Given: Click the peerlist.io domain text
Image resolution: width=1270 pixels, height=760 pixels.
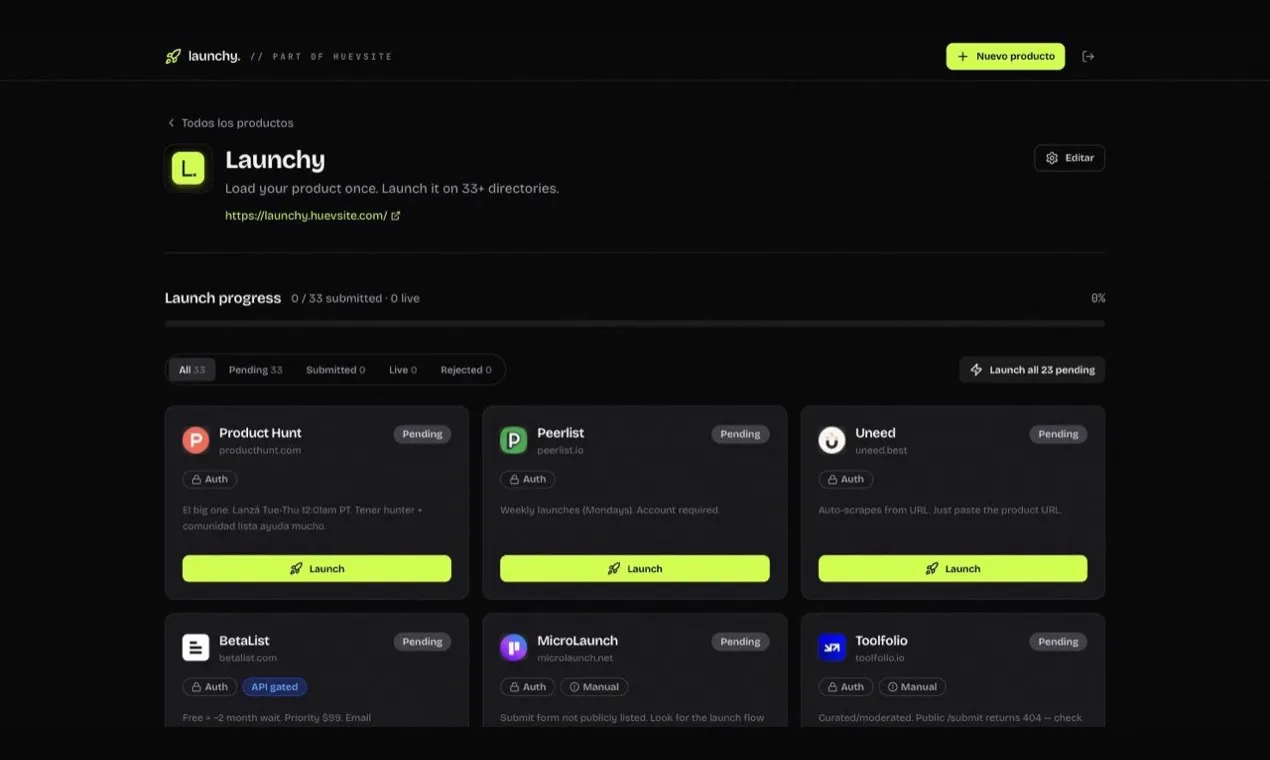Looking at the screenshot, I should [x=560, y=451].
